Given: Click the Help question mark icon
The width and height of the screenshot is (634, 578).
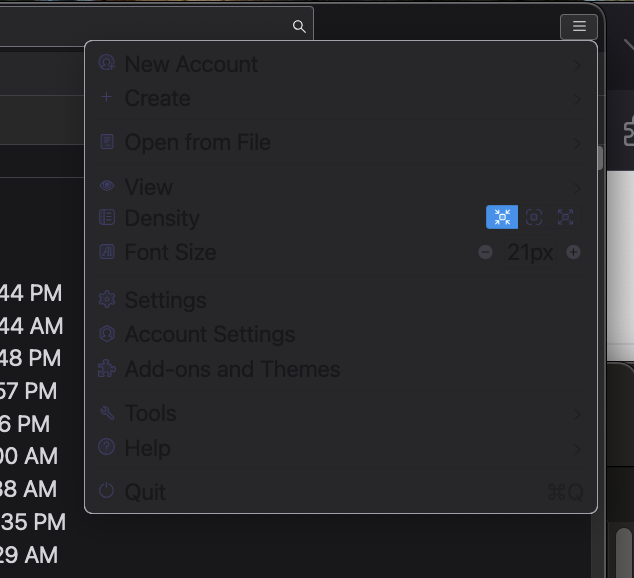Looking at the screenshot, I should pos(107,448).
